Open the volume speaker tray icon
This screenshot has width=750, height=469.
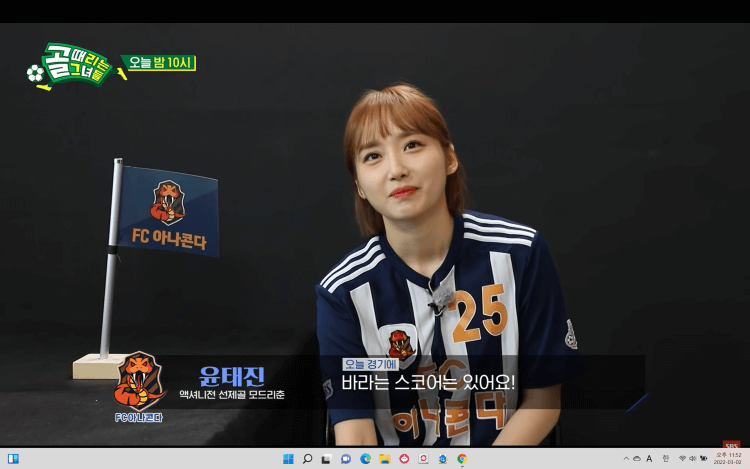693,458
